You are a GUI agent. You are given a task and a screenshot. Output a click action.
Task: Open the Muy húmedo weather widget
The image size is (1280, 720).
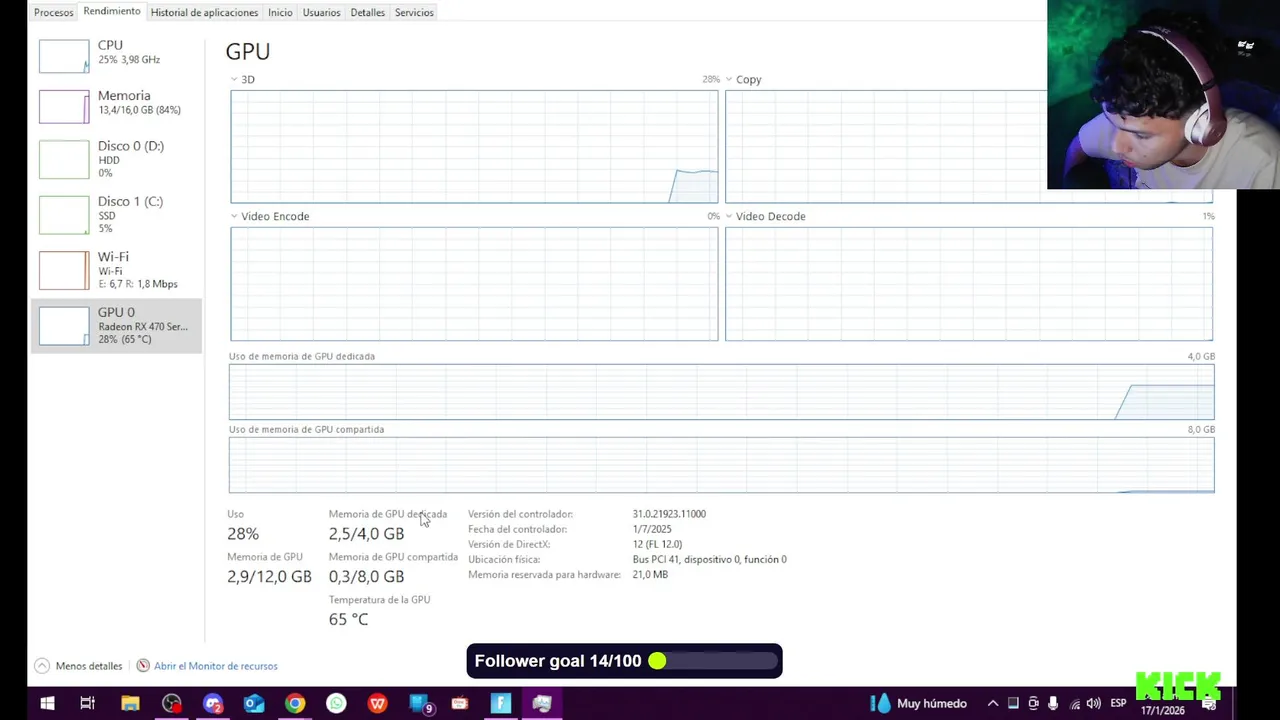pyautogui.click(x=918, y=704)
